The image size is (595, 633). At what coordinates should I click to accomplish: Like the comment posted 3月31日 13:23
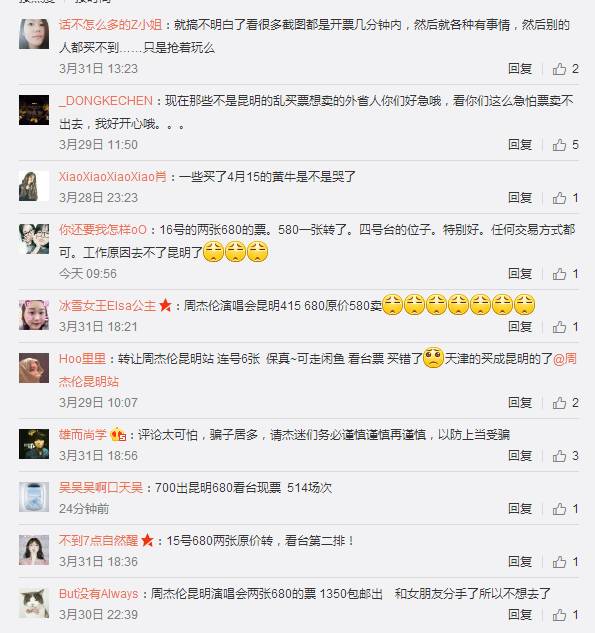(565, 69)
